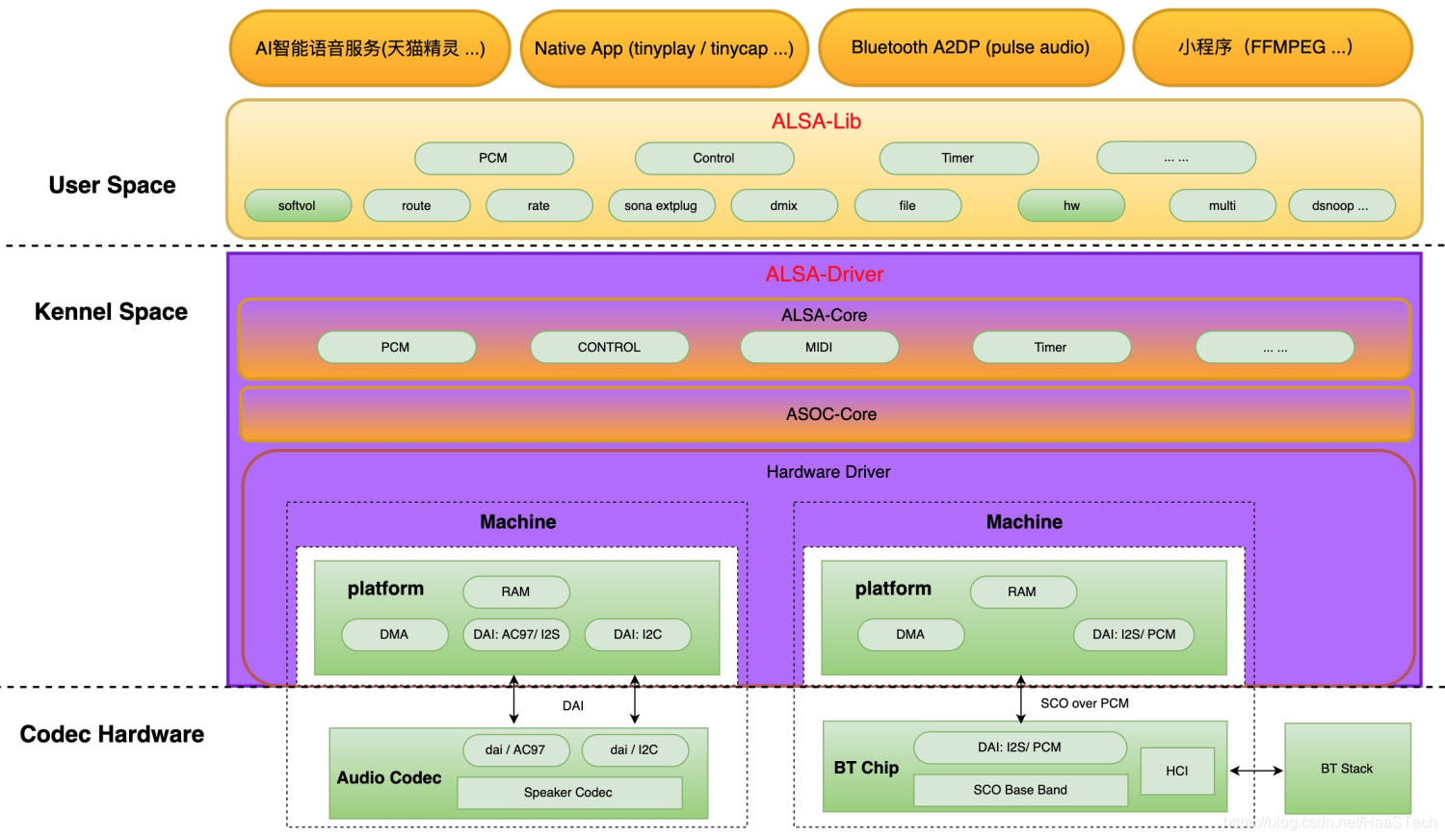Click the BT Stack block

tap(1348, 768)
